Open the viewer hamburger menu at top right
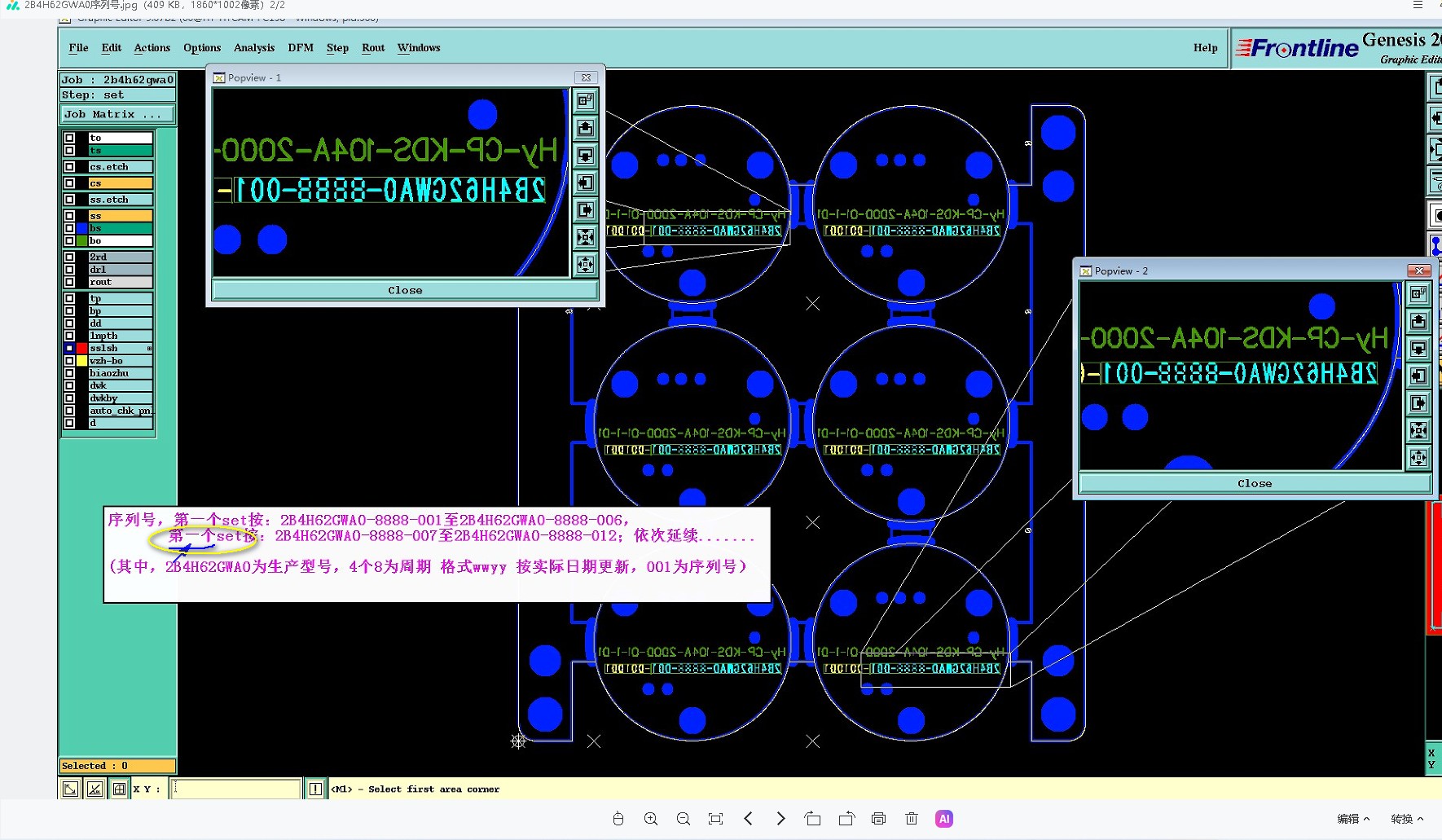The width and height of the screenshot is (1442, 840). [1418, 5]
